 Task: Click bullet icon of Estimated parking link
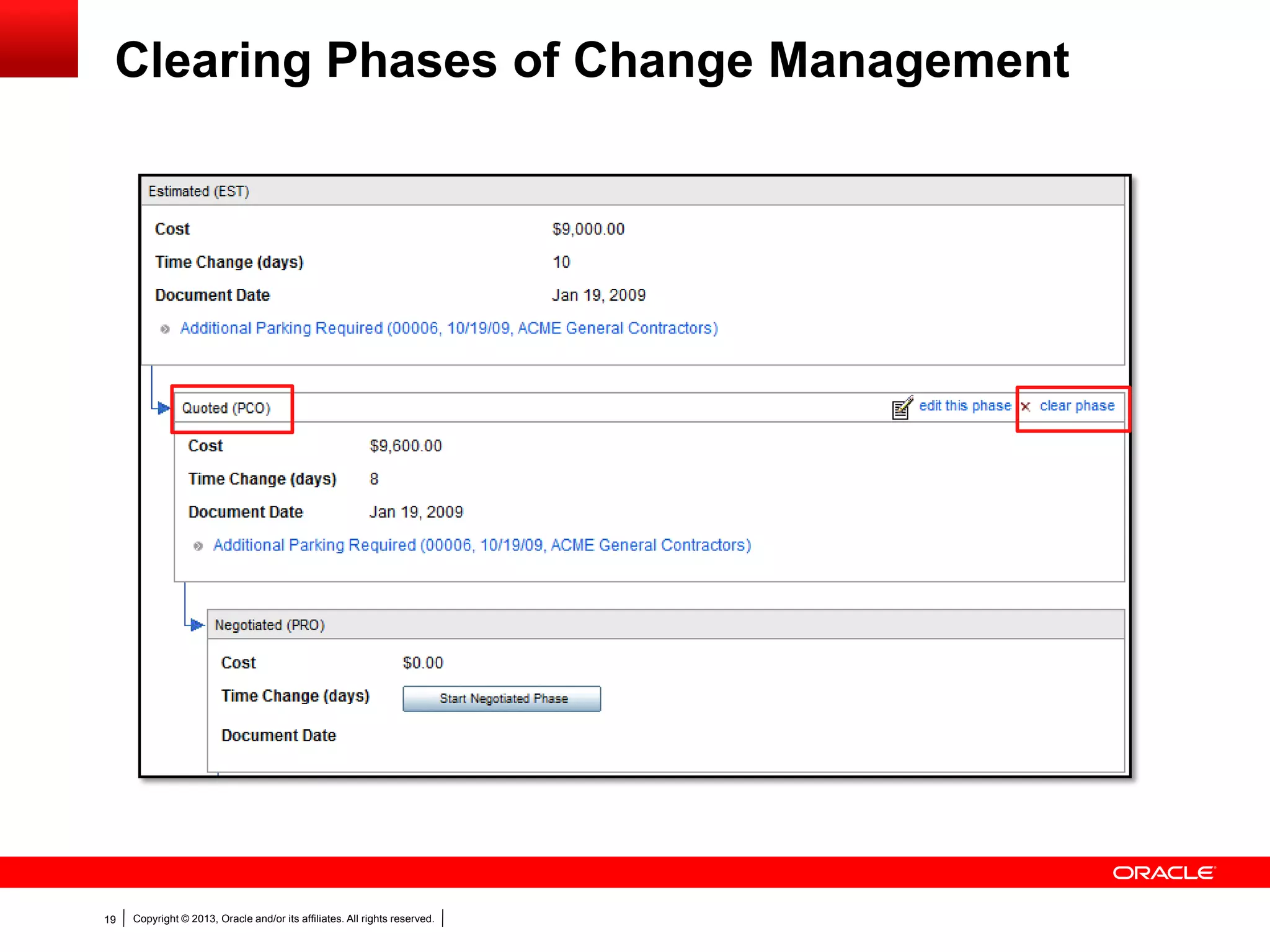165,329
